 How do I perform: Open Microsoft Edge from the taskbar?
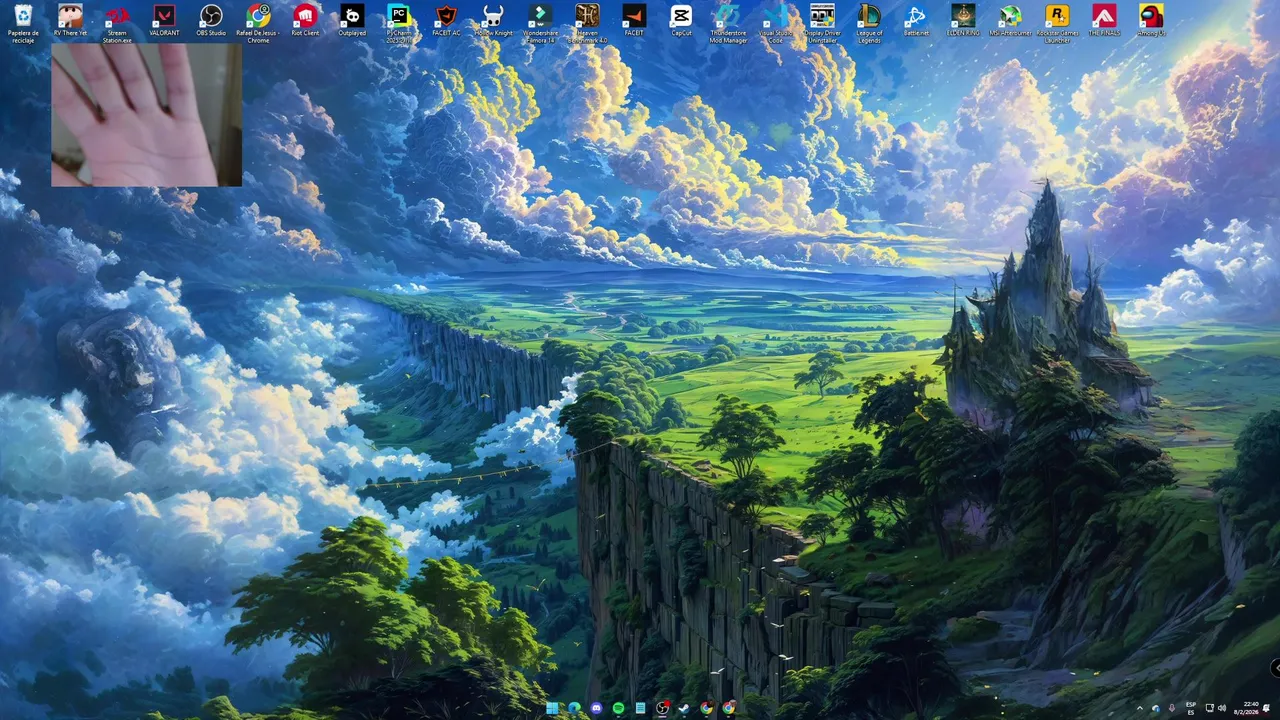pos(574,708)
